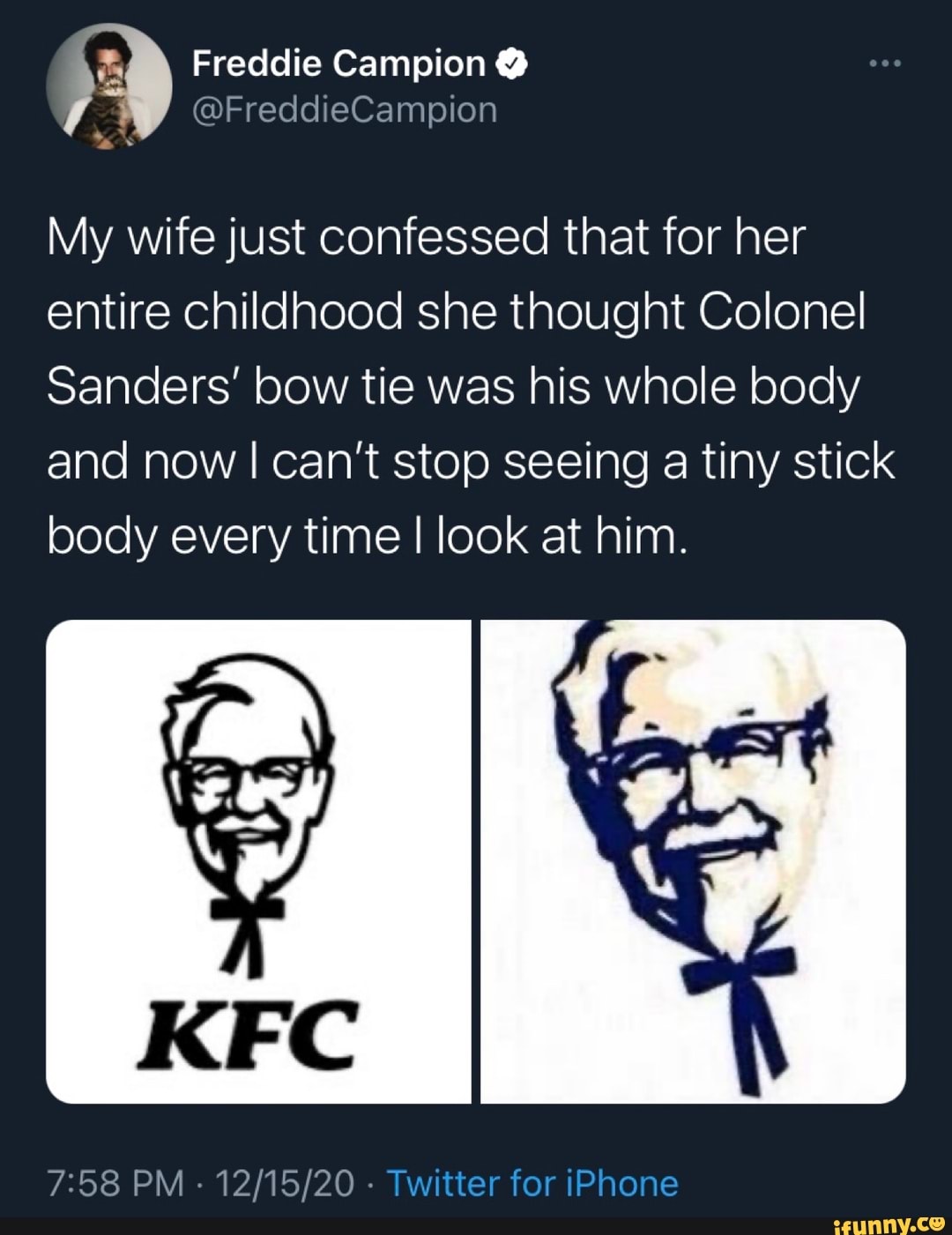Open the @FreddieCampion handle link

(x=345, y=110)
